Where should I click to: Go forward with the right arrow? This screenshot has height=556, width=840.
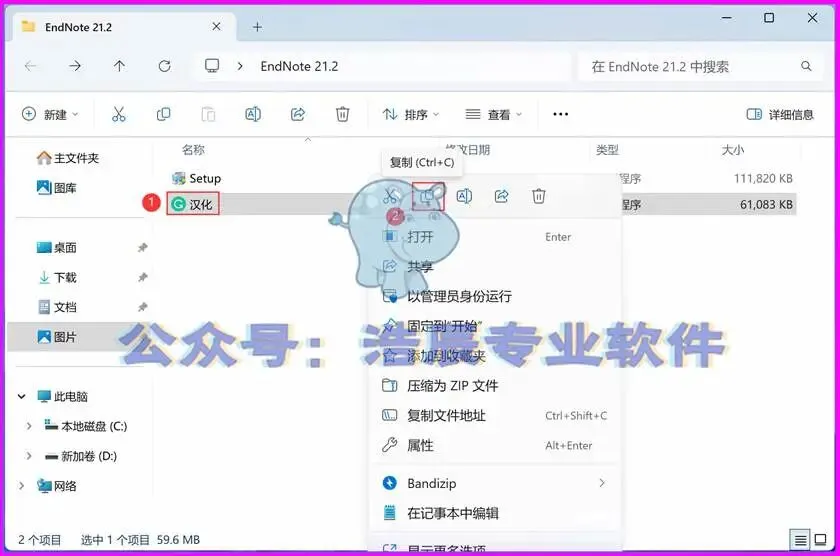75,66
